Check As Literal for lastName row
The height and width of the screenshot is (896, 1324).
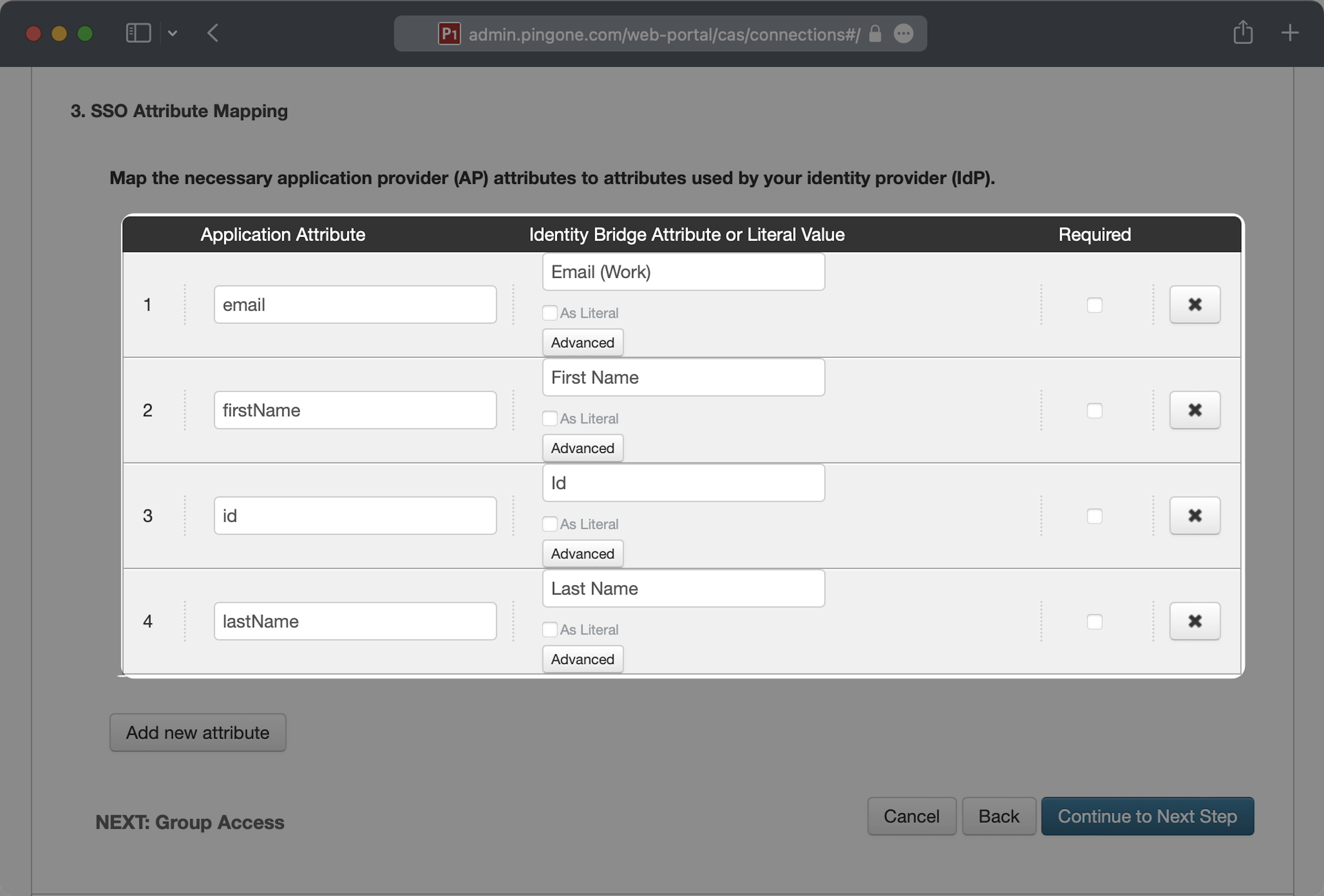click(x=549, y=629)
